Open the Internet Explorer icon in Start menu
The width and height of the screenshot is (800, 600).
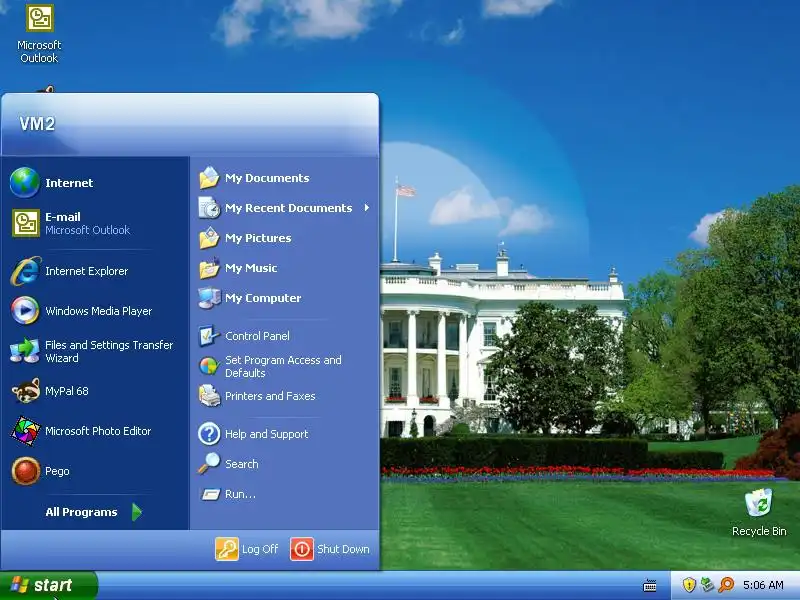pyautogui.click(x=26, y=271)
